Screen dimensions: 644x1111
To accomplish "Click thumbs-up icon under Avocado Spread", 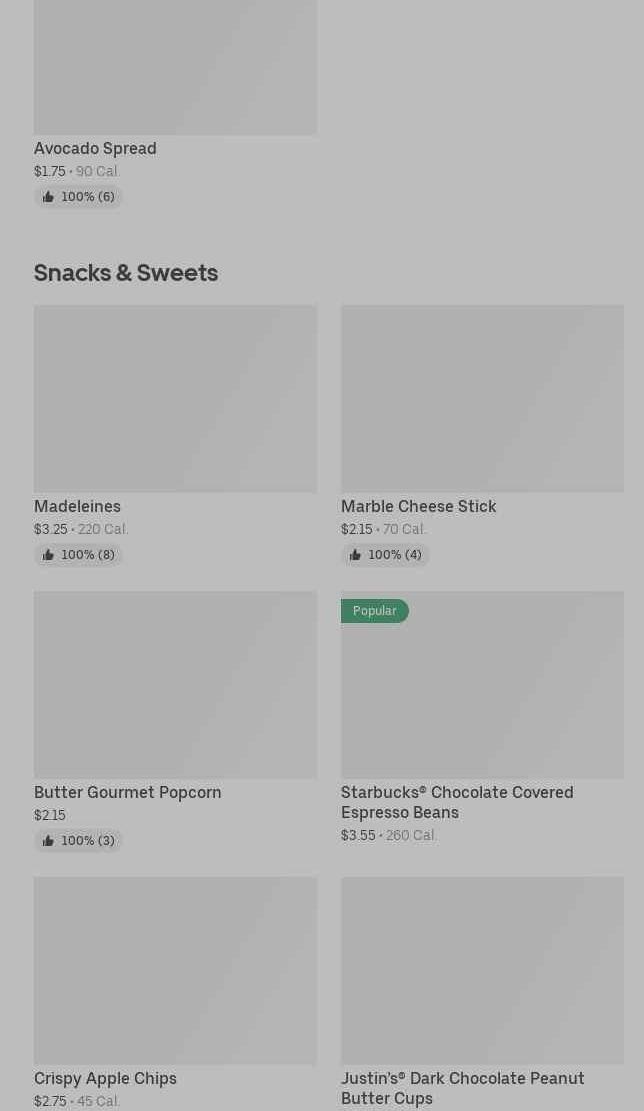I will point(48,197).
